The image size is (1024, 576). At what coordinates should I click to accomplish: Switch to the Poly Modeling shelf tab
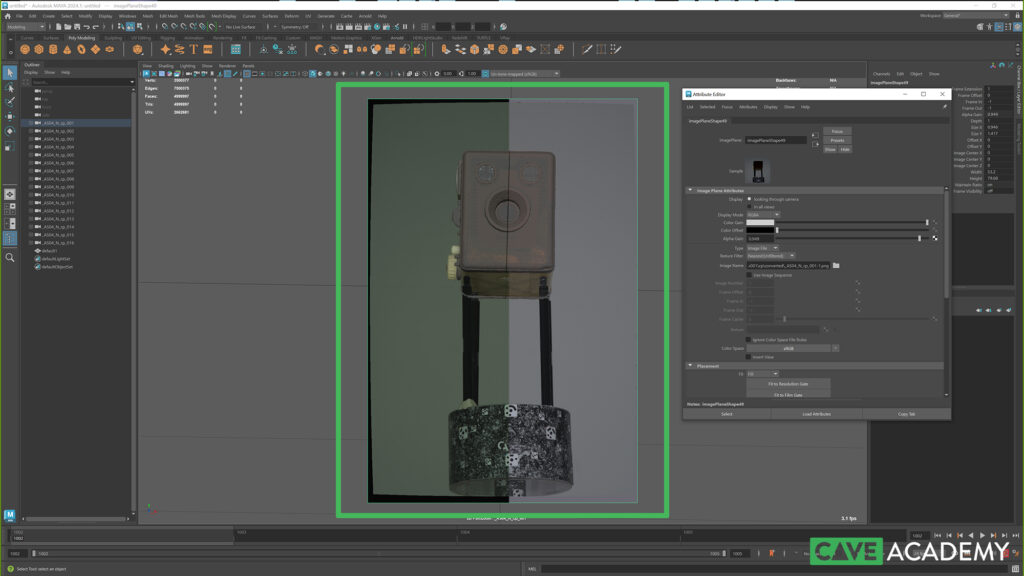point(81,38)
